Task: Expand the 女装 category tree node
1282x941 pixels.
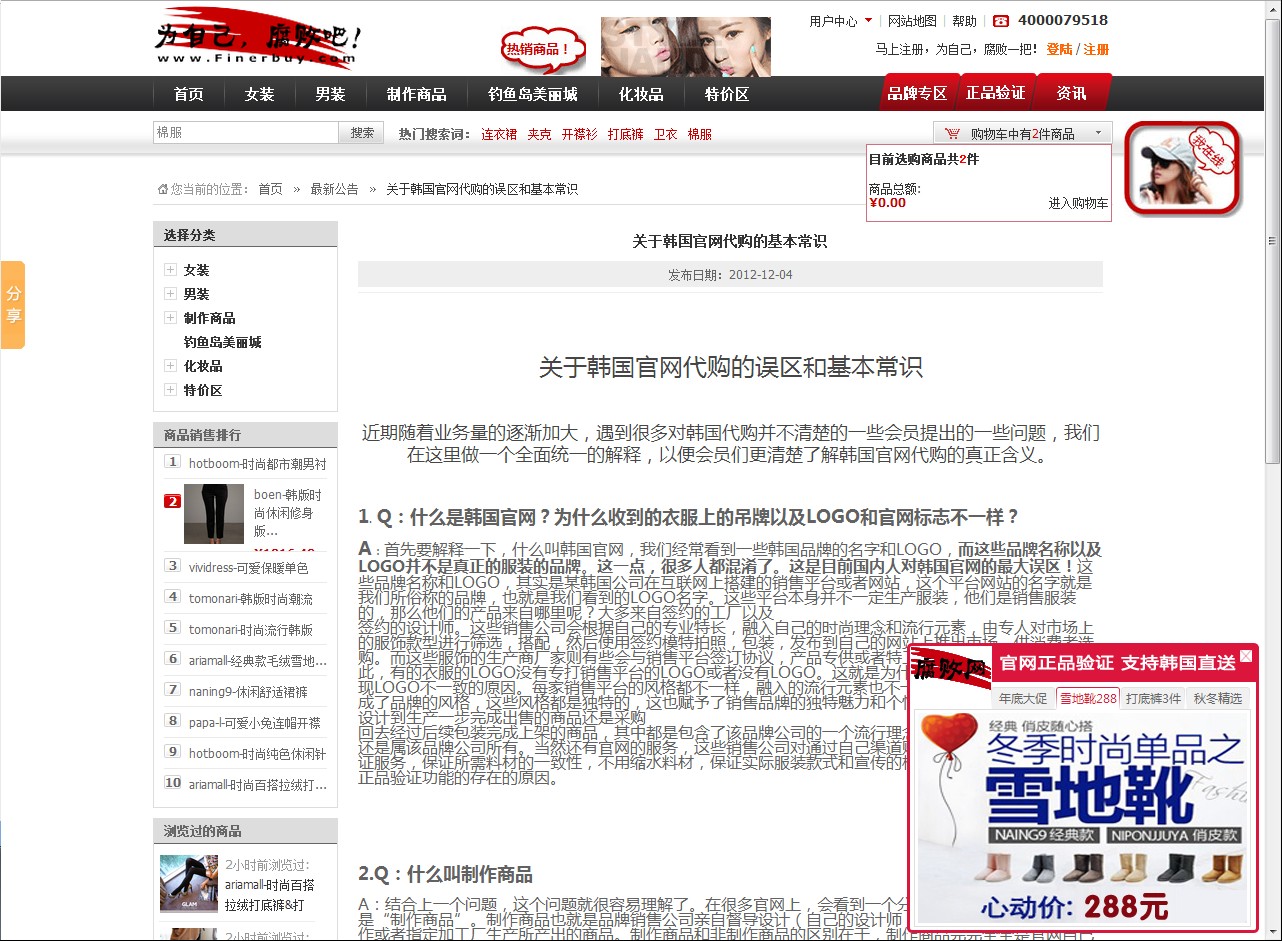Action: (x=171, y=270)
